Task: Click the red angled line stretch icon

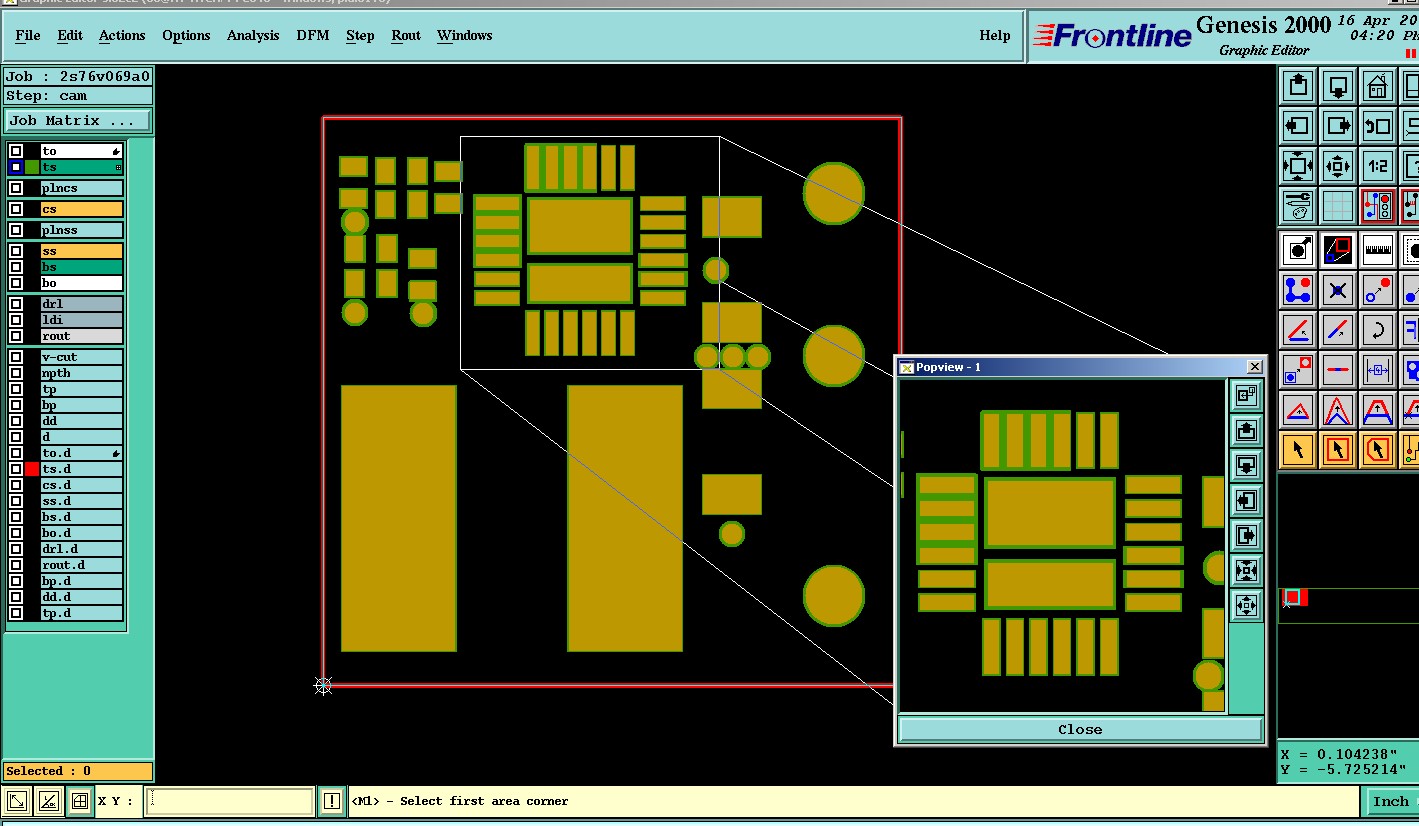Action: coord(1298,329)
